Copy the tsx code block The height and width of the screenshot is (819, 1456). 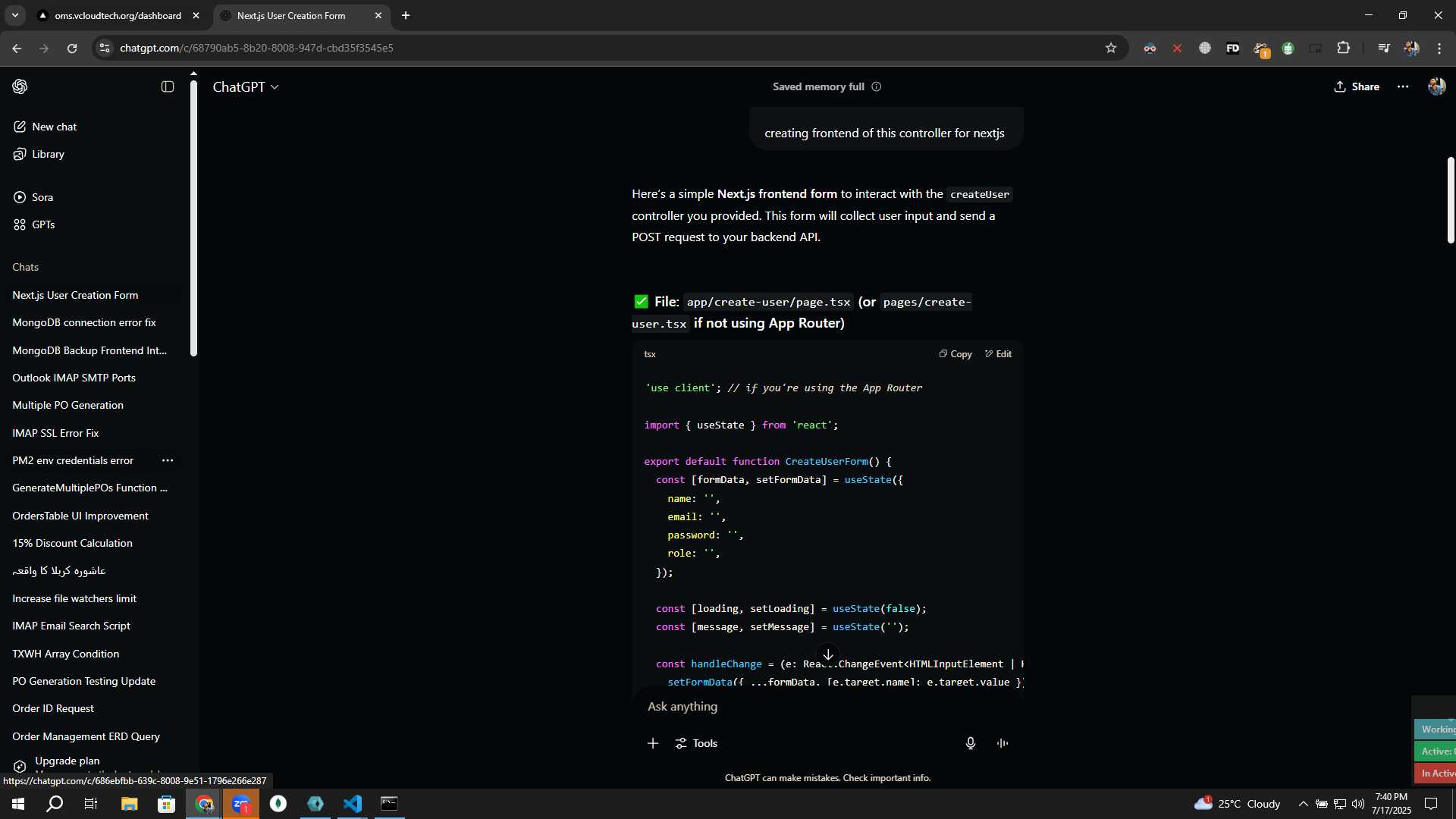click(955, 354)
